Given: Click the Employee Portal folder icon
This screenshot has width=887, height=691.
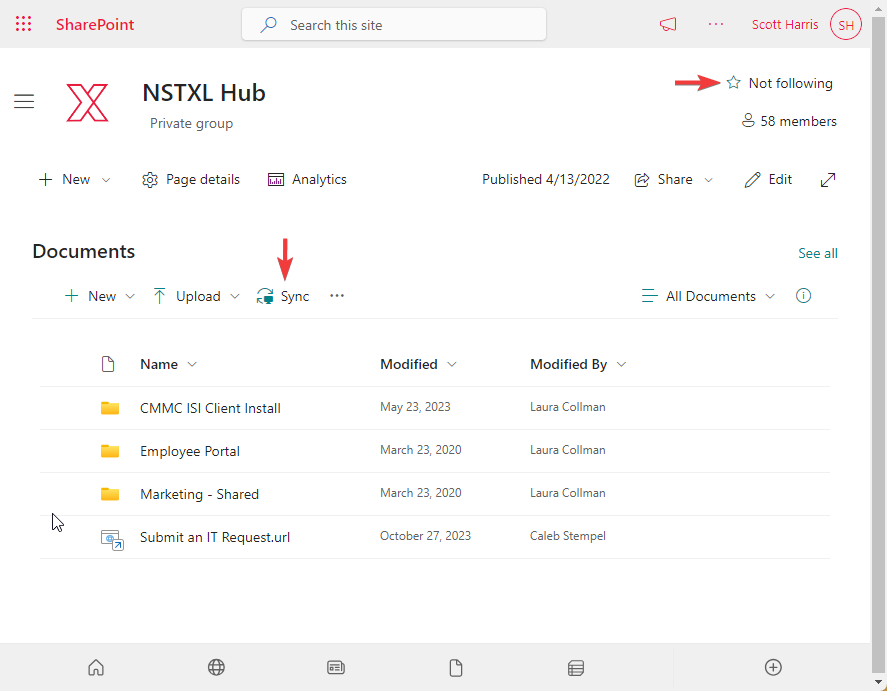Looking at the screenshot, I should point(110,451).
